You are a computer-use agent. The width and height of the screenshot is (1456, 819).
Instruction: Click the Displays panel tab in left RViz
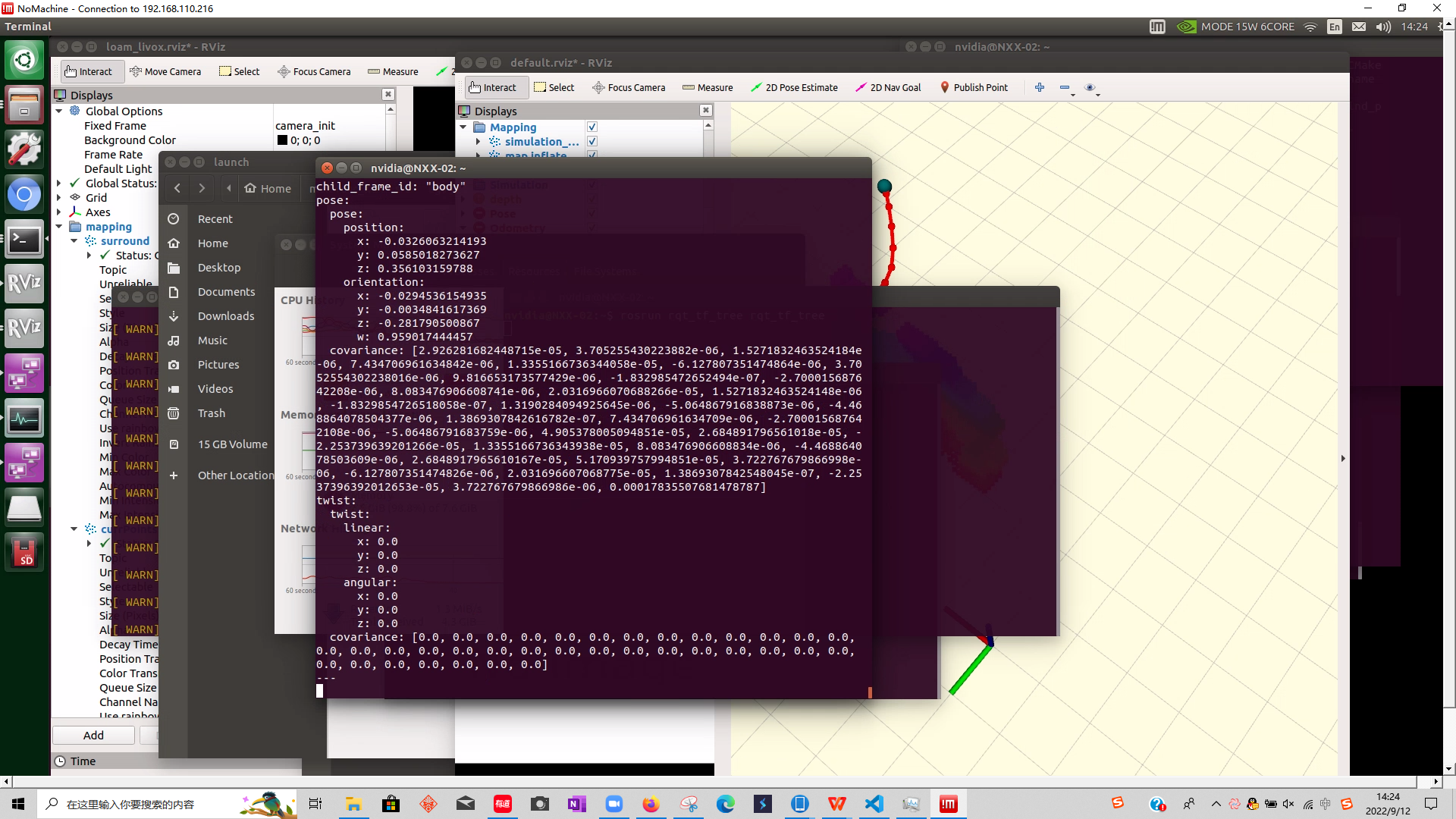90,94
